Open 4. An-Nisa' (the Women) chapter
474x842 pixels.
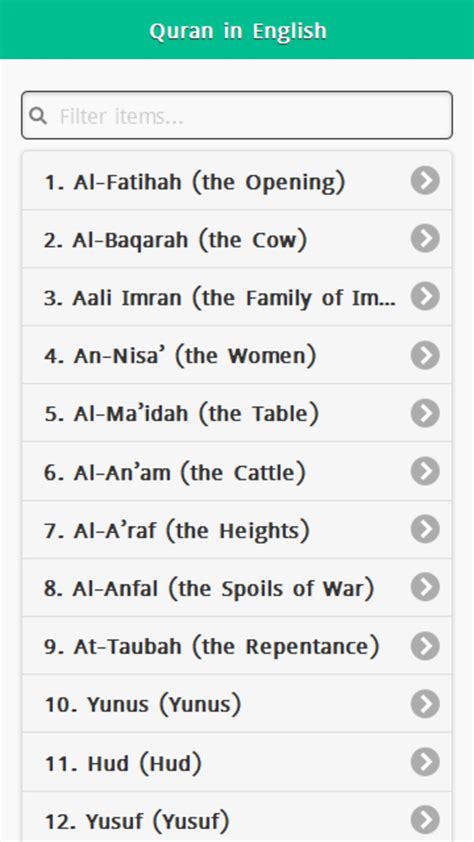click(x=237, y=355)
